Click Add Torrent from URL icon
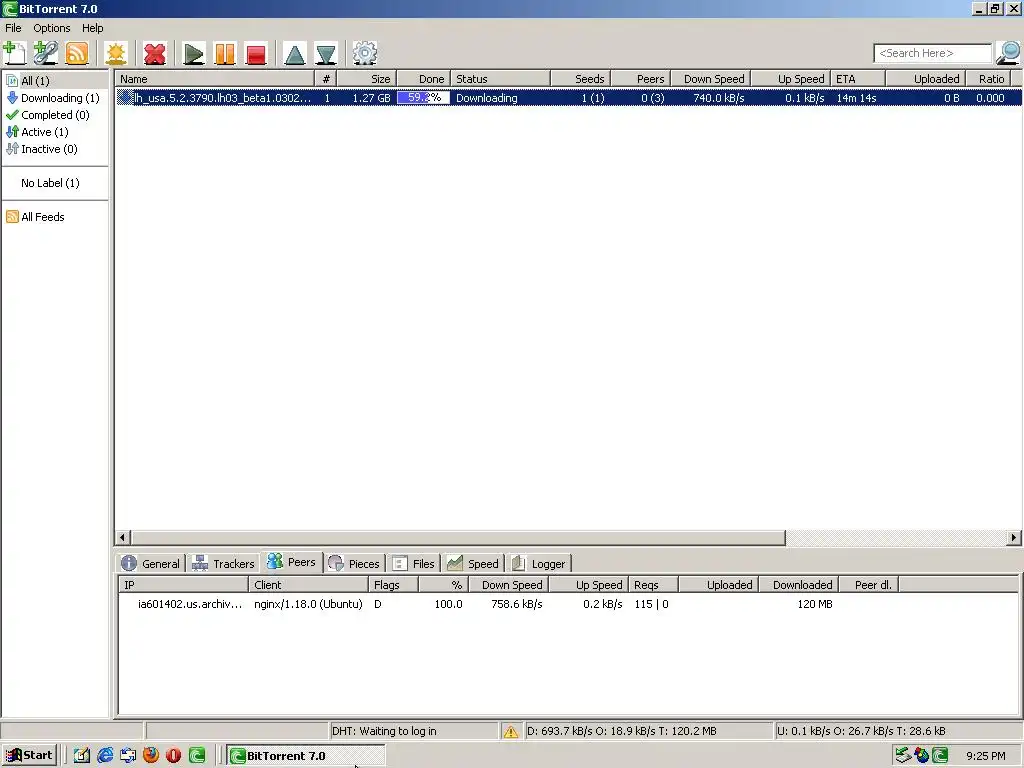 point(46,53)
